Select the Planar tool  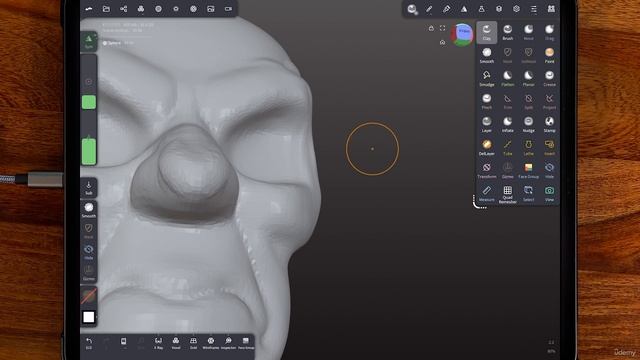click(529, 78)
